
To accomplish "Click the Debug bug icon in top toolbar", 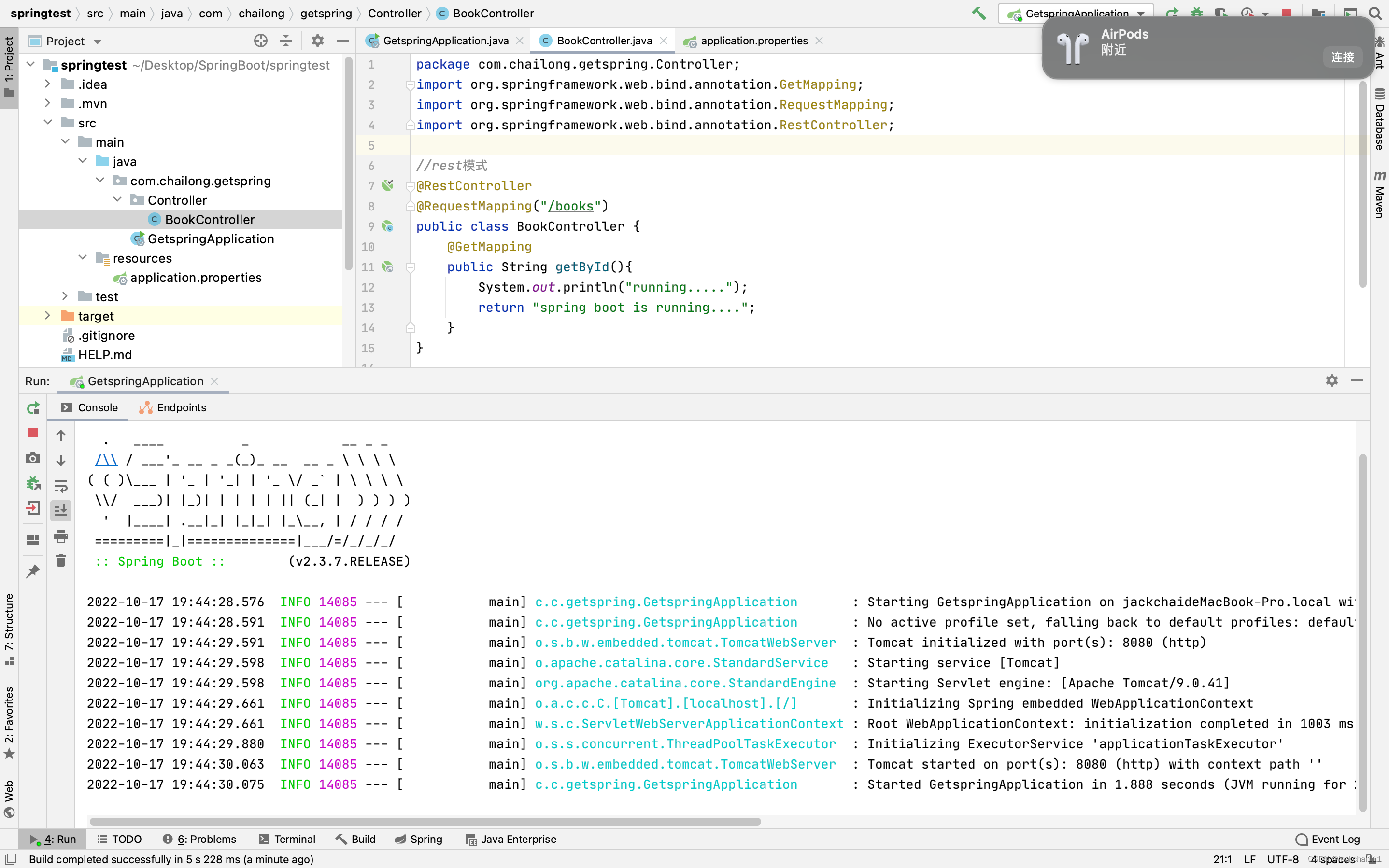I will 1196,13.
